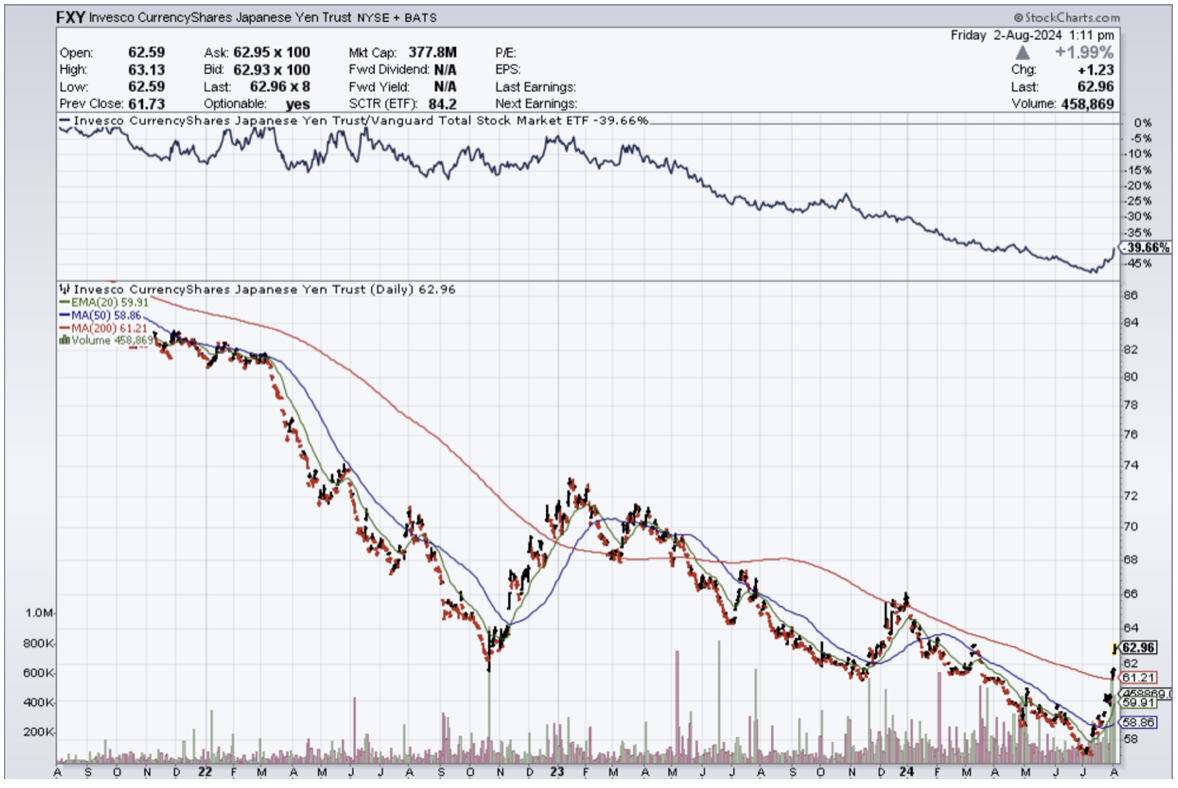
Task: Click the red MA(200) legend line
Action: (x=65, y=327)
